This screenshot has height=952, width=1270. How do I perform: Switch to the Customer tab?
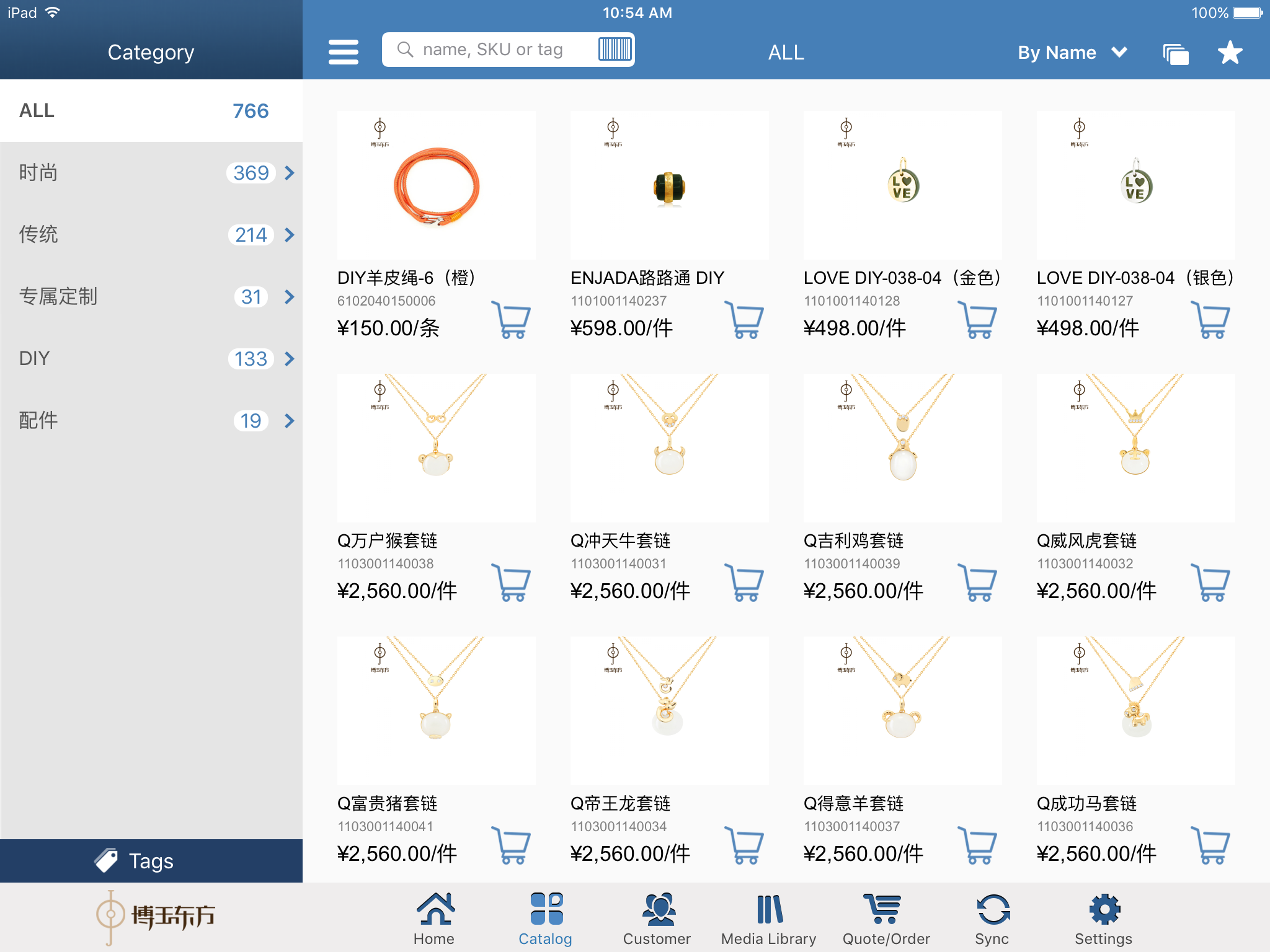tap(657, 919)
